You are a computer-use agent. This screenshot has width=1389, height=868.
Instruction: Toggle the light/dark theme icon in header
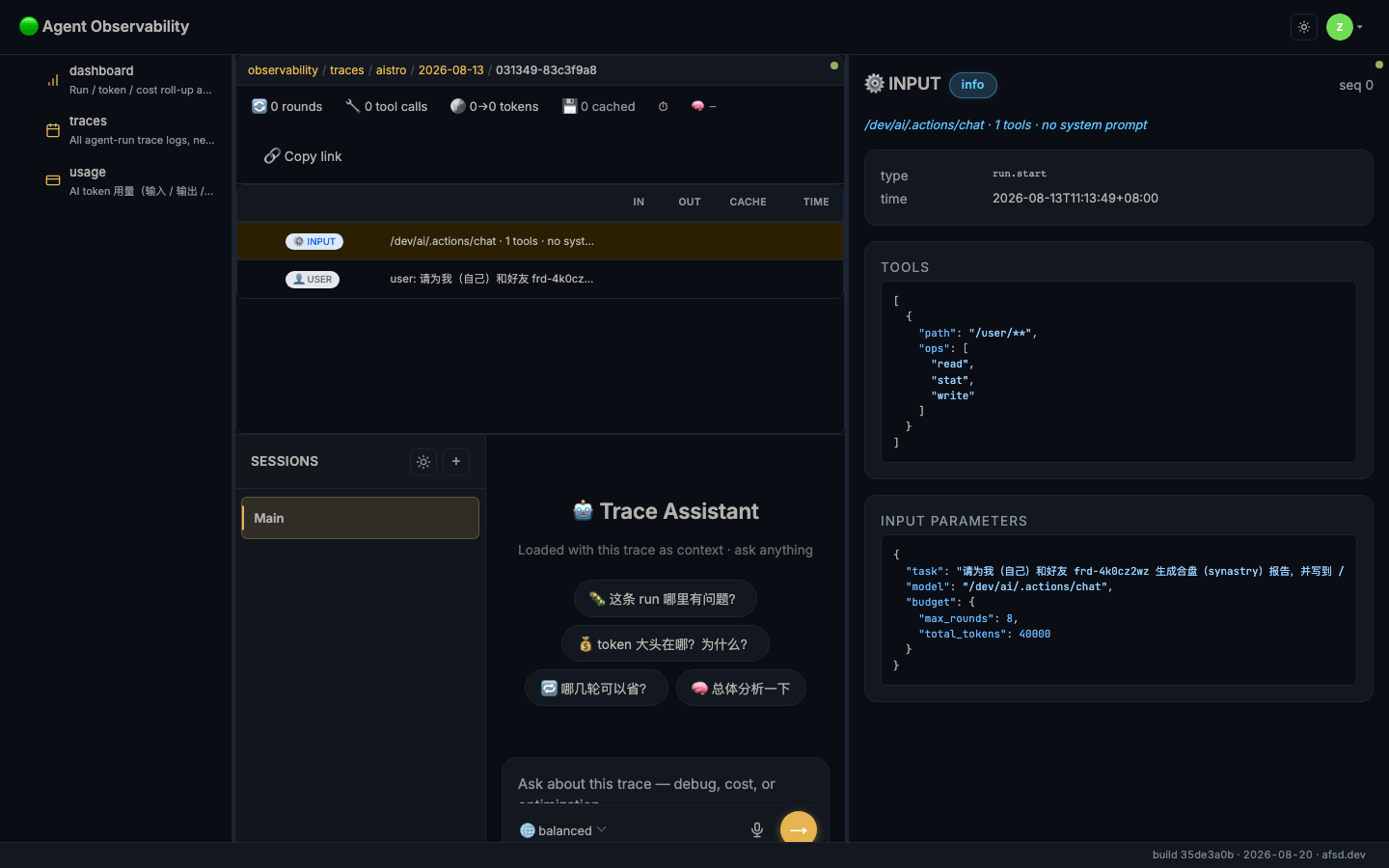coord(1304,27)
